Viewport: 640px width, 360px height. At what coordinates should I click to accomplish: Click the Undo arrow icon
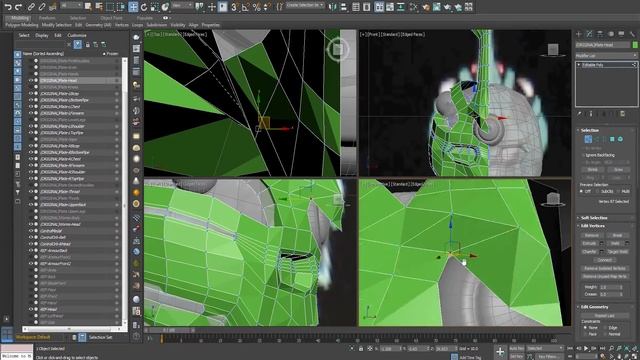tap(8, 7)
